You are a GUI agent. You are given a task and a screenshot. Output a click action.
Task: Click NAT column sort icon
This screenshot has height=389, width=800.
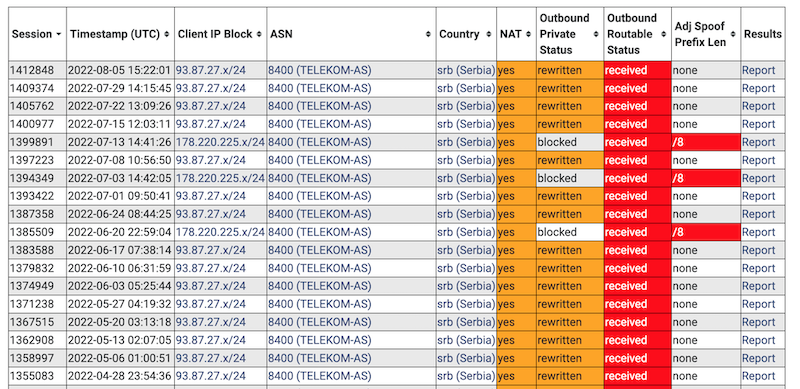click(x=529, y=34)
